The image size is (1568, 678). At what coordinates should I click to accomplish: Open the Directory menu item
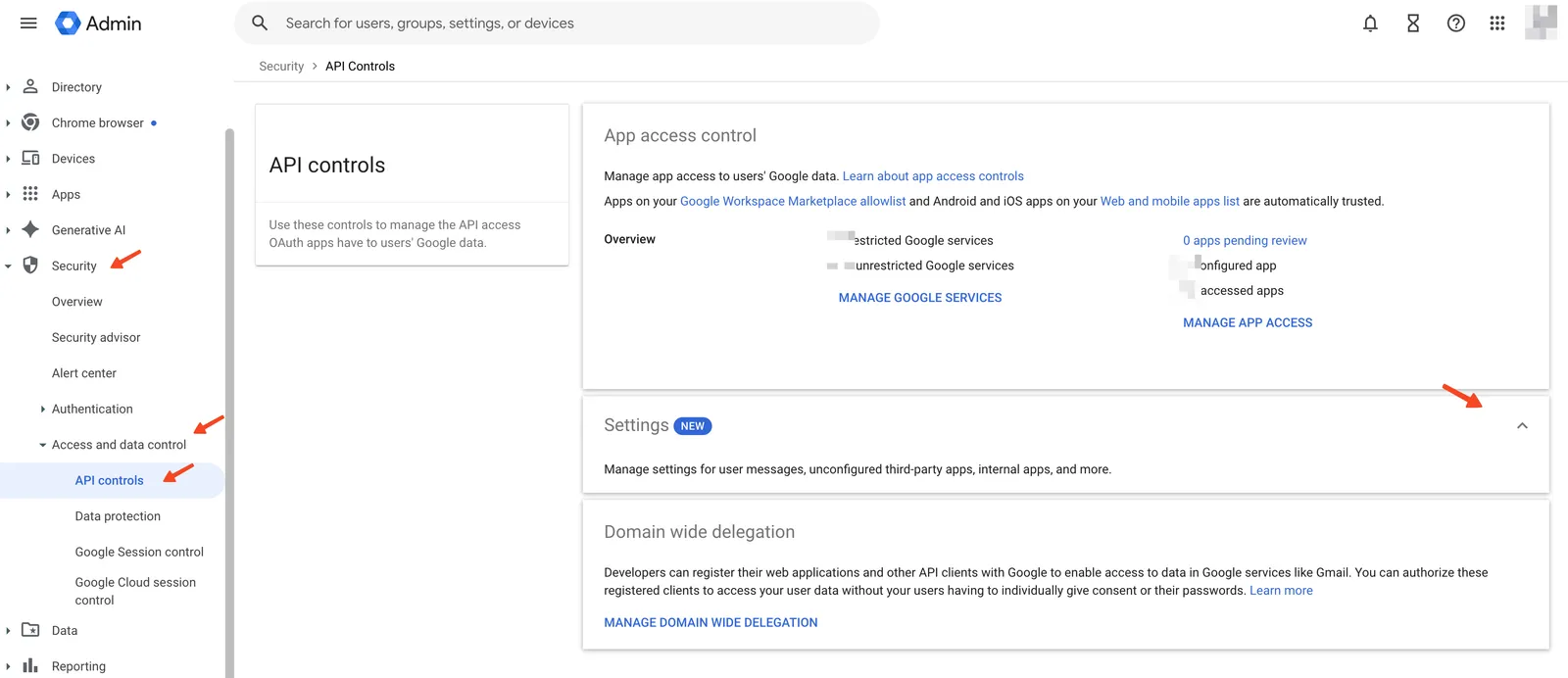point(76,87)
